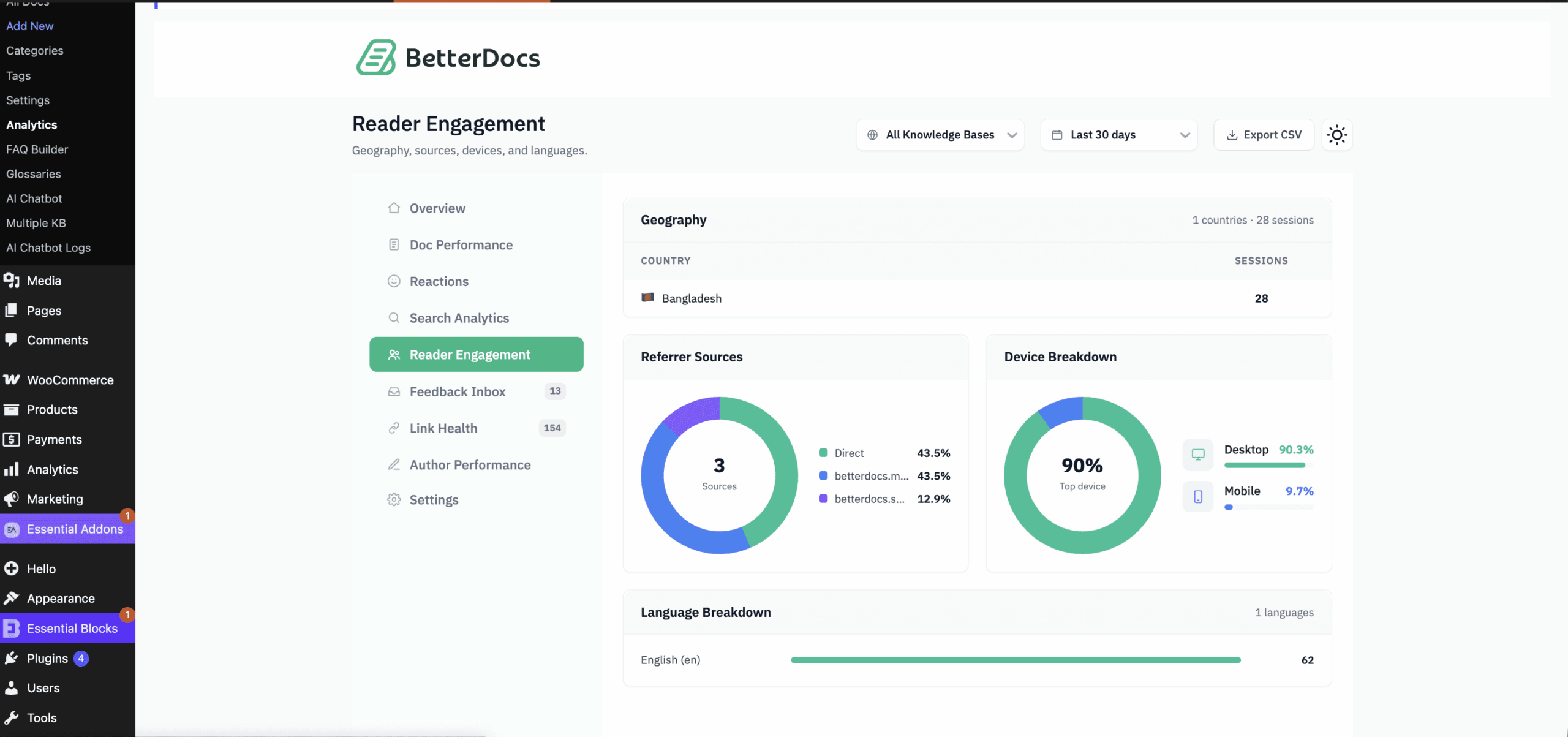The image size is (1568, 737).
Task: Select the Feedback Inbox tab
Action: tap(476, 391)
